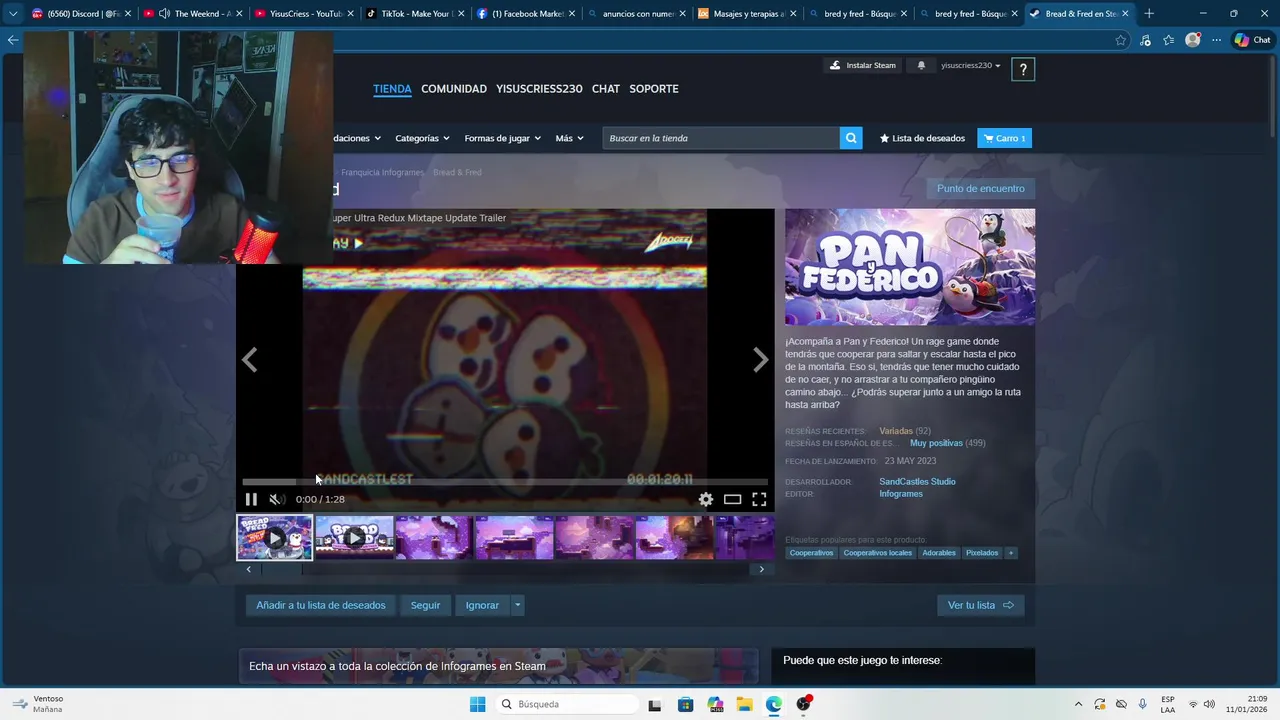1280x720 pixels.
Task: Open tab list dropdown in Edge
Action: tap(13, 14)
